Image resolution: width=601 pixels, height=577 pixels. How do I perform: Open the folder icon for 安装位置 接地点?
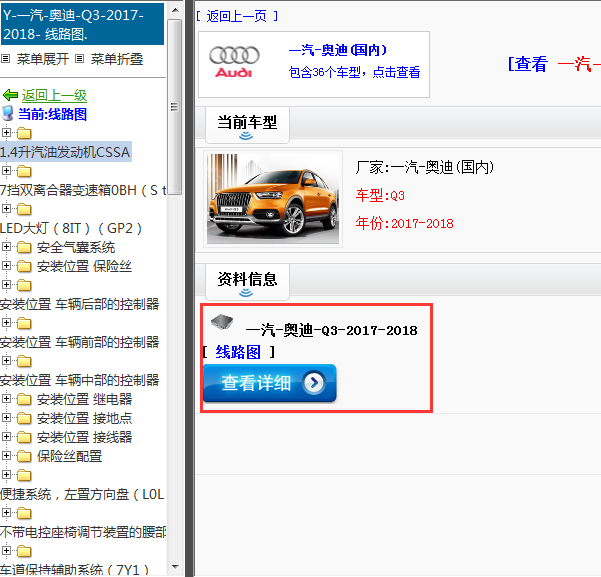[24, 418]
